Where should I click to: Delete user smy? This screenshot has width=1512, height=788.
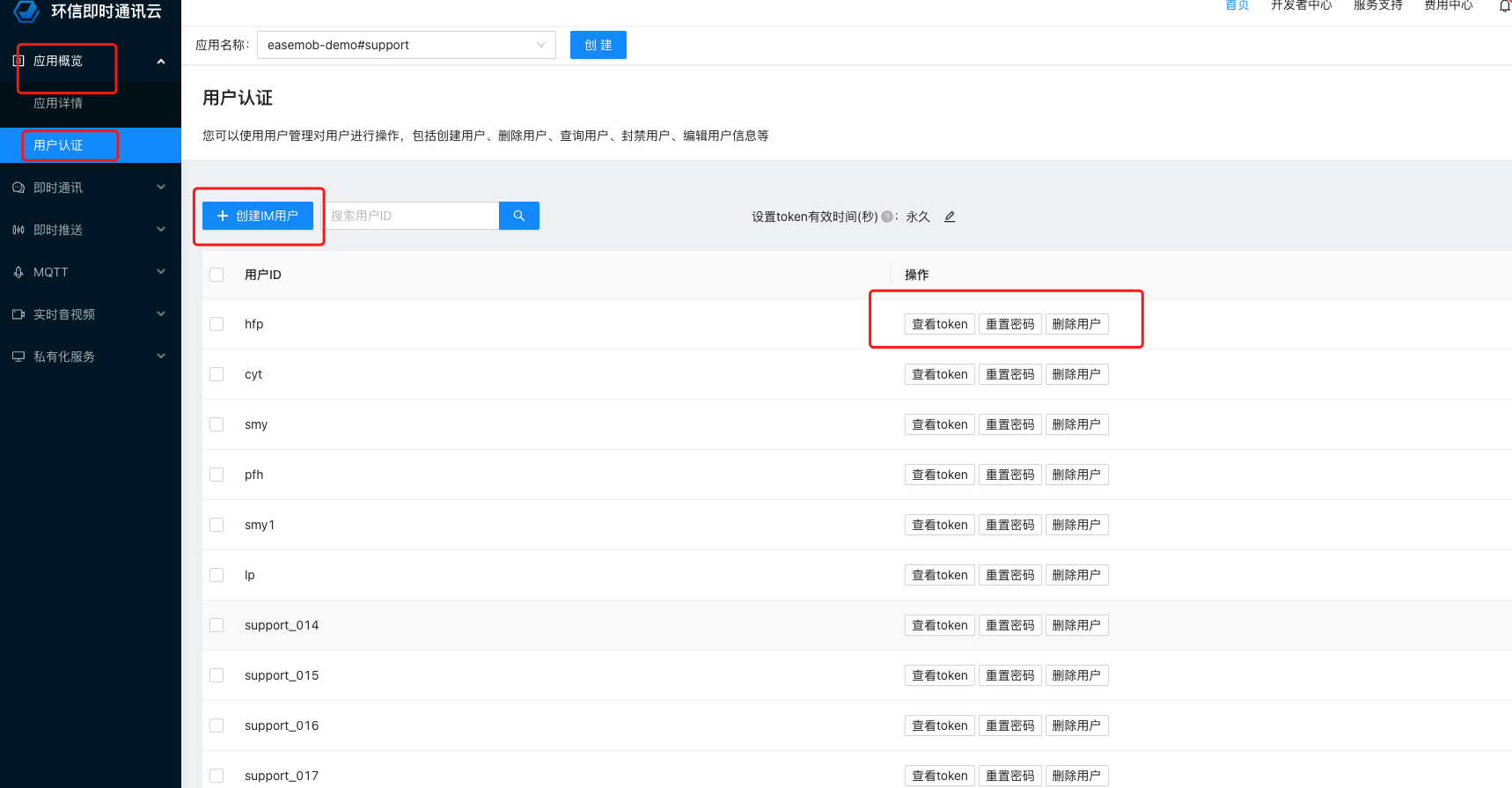coord(1077,424)
